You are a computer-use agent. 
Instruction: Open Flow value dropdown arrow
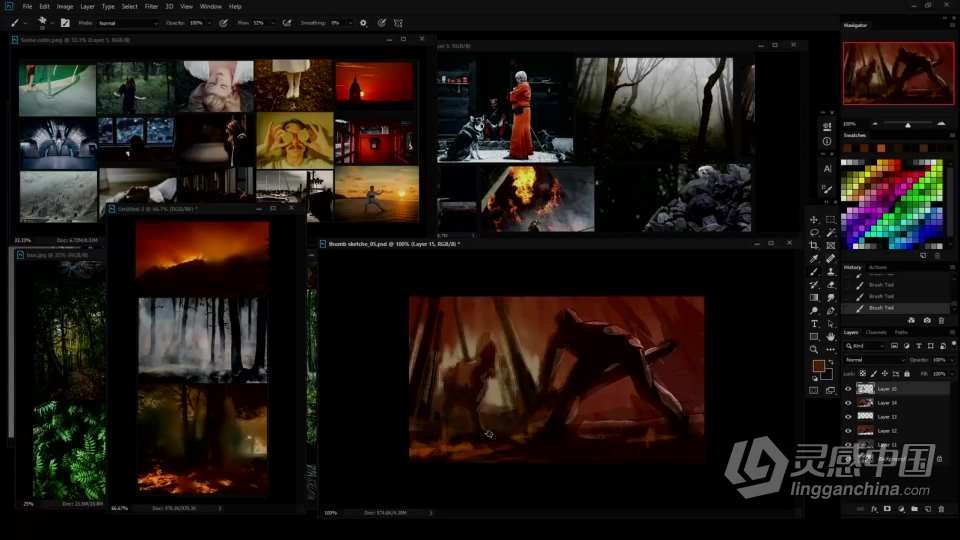click(x=273, y=23)
